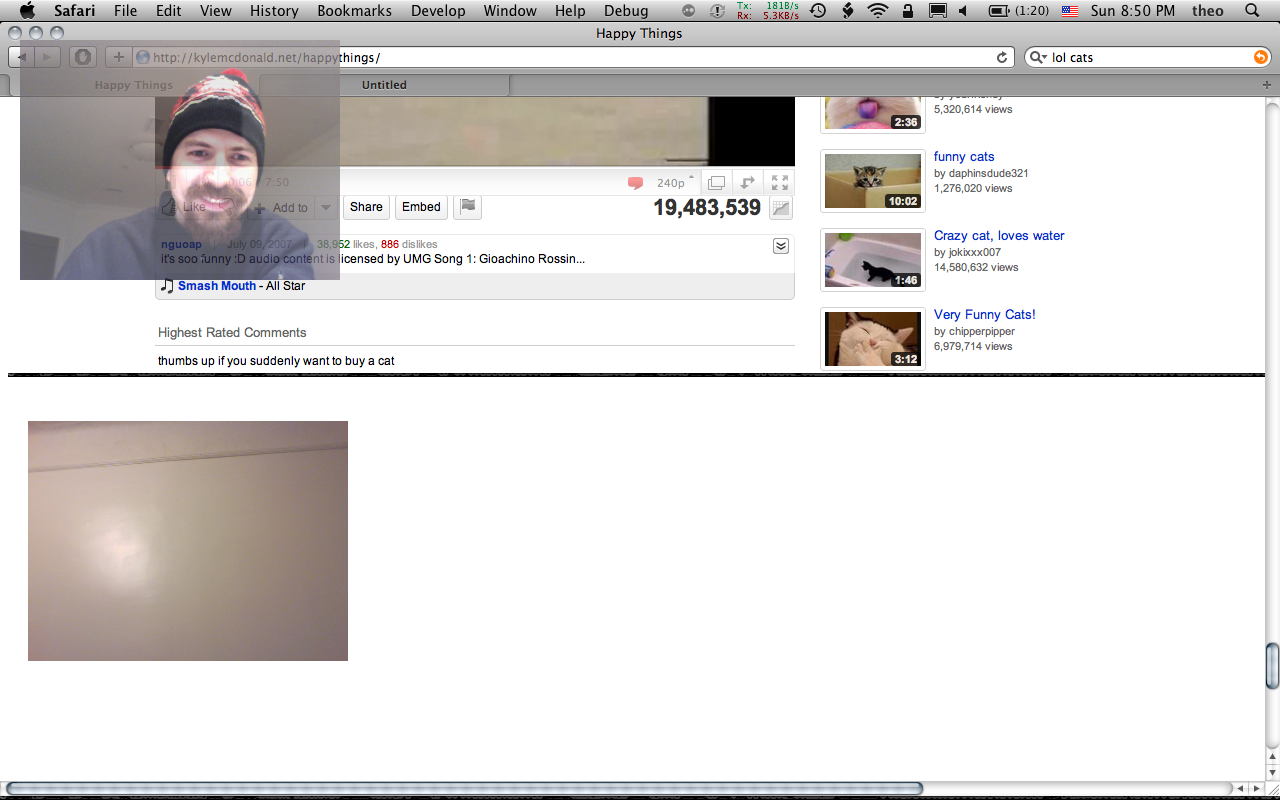Screen dimensions: 1280x800
Task: Enter fullscreen video mode
Action: (780, 183)
